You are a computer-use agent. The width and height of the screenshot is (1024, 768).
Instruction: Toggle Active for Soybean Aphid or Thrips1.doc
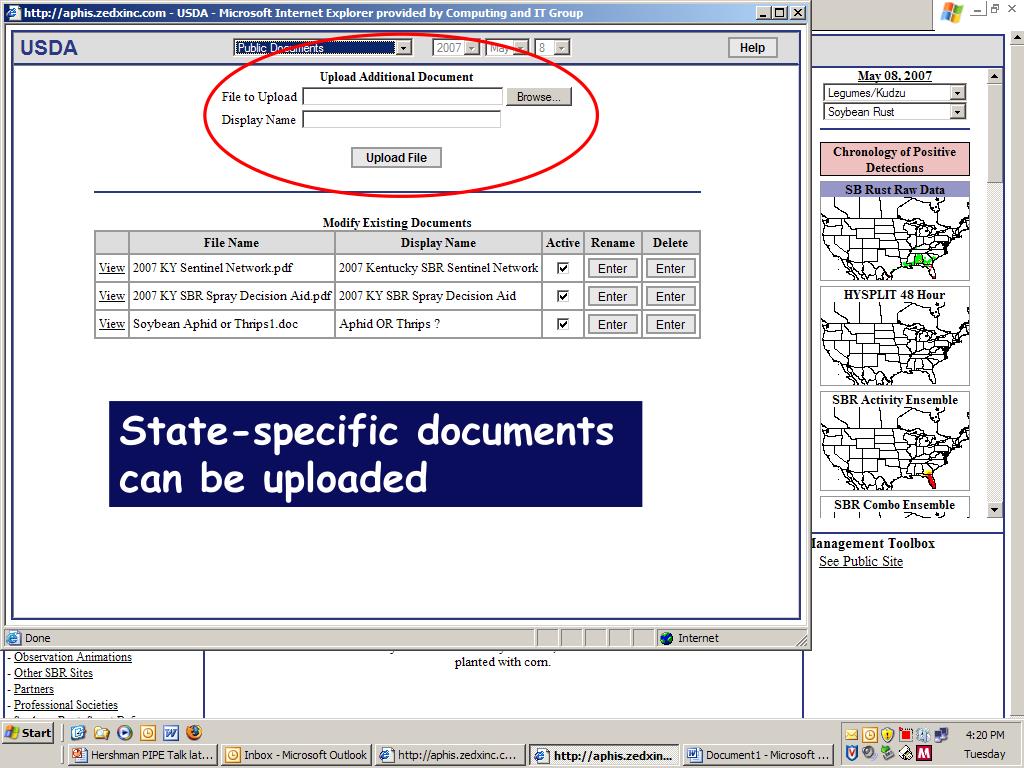click(x=562, y=324)
